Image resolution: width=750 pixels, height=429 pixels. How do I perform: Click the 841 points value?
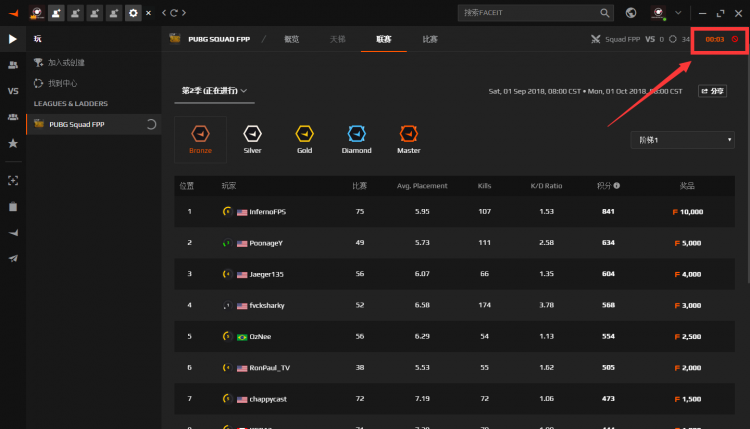(608, 211)
